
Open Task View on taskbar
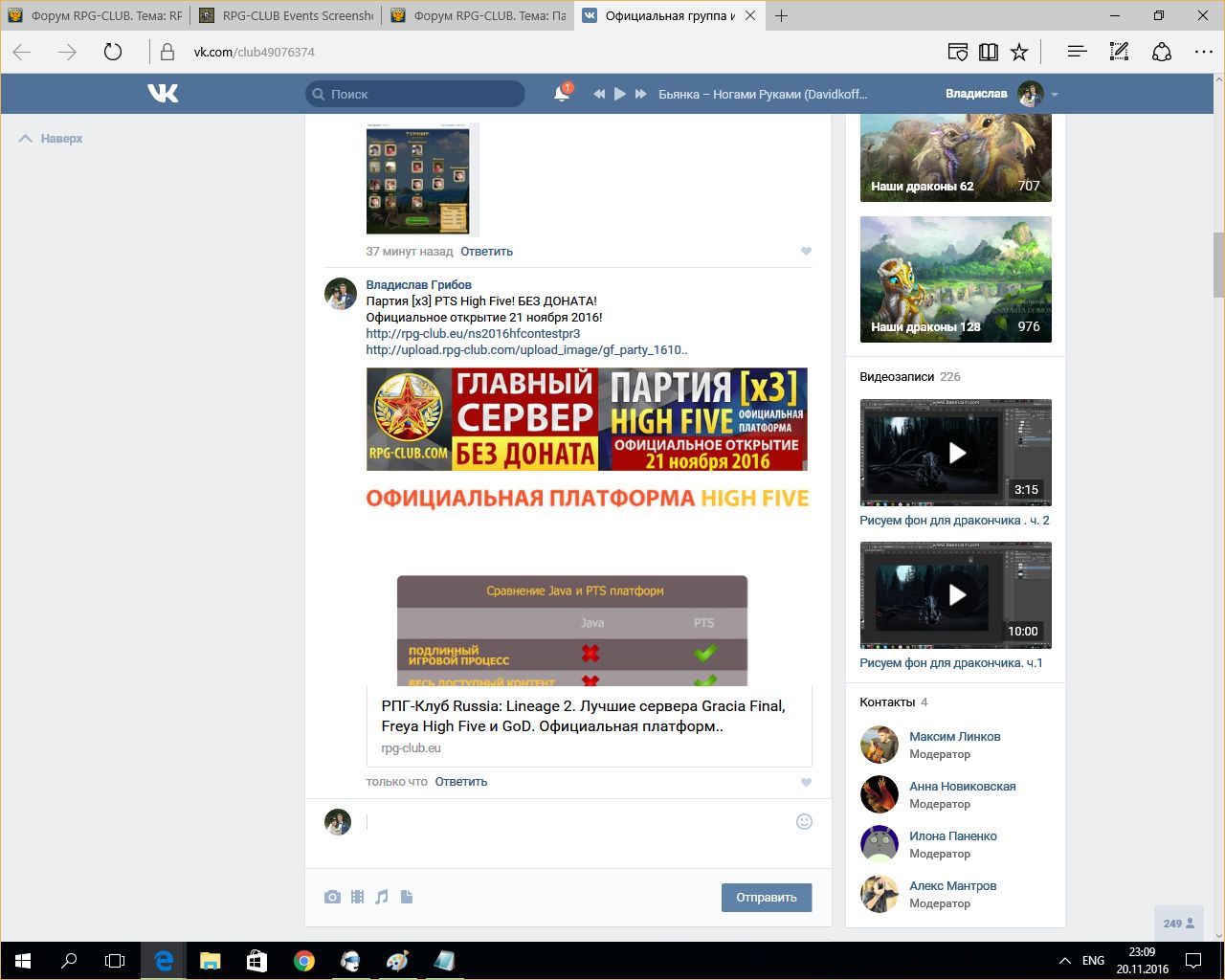coord(115,960)
